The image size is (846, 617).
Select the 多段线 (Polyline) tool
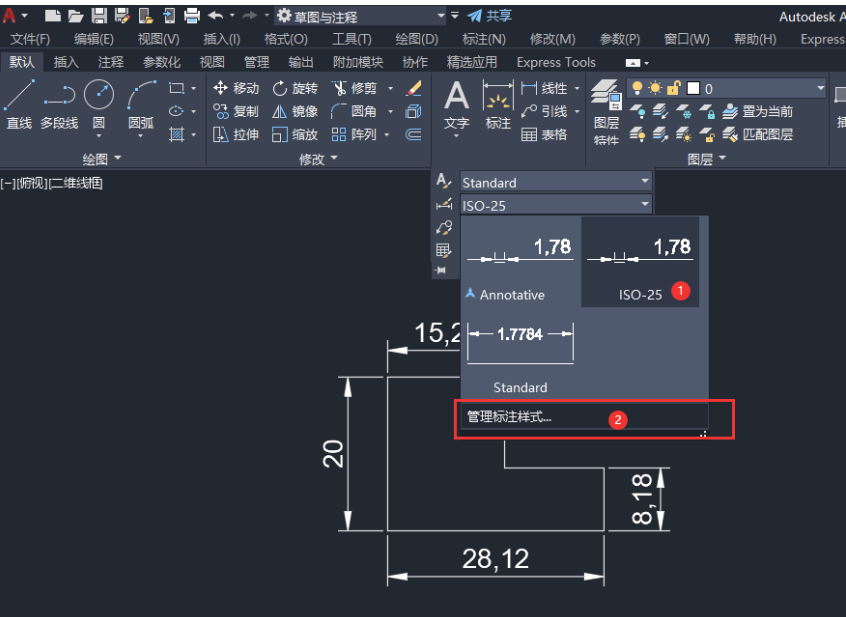pyautogui.click(x=59, y=105)
